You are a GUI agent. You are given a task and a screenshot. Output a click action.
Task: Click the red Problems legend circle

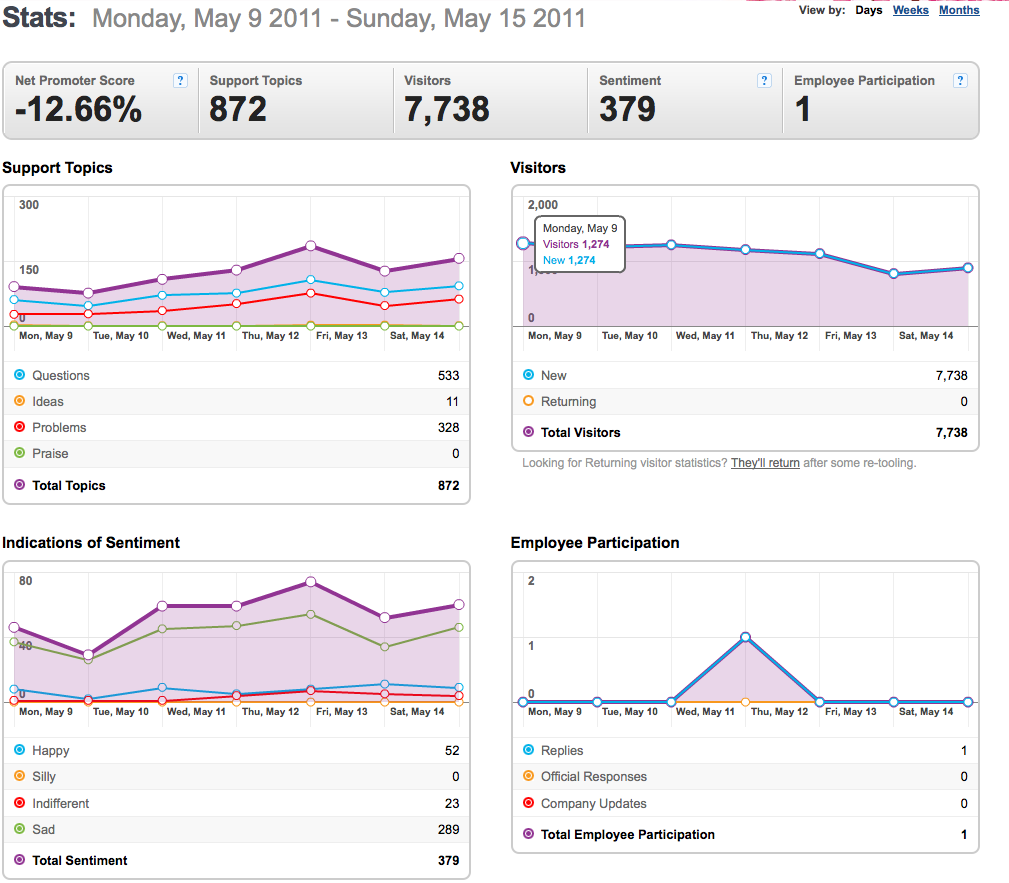coord(19,427)
